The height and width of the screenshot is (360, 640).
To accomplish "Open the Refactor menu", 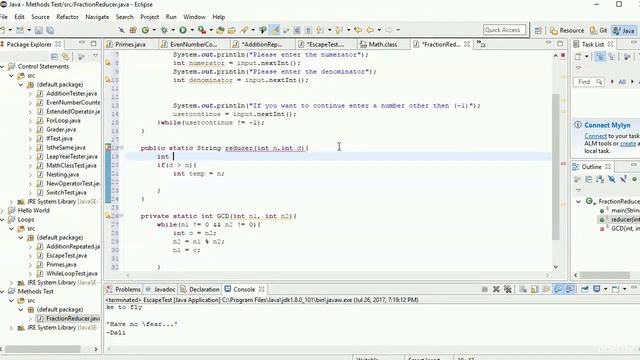I will coord(67,17).
